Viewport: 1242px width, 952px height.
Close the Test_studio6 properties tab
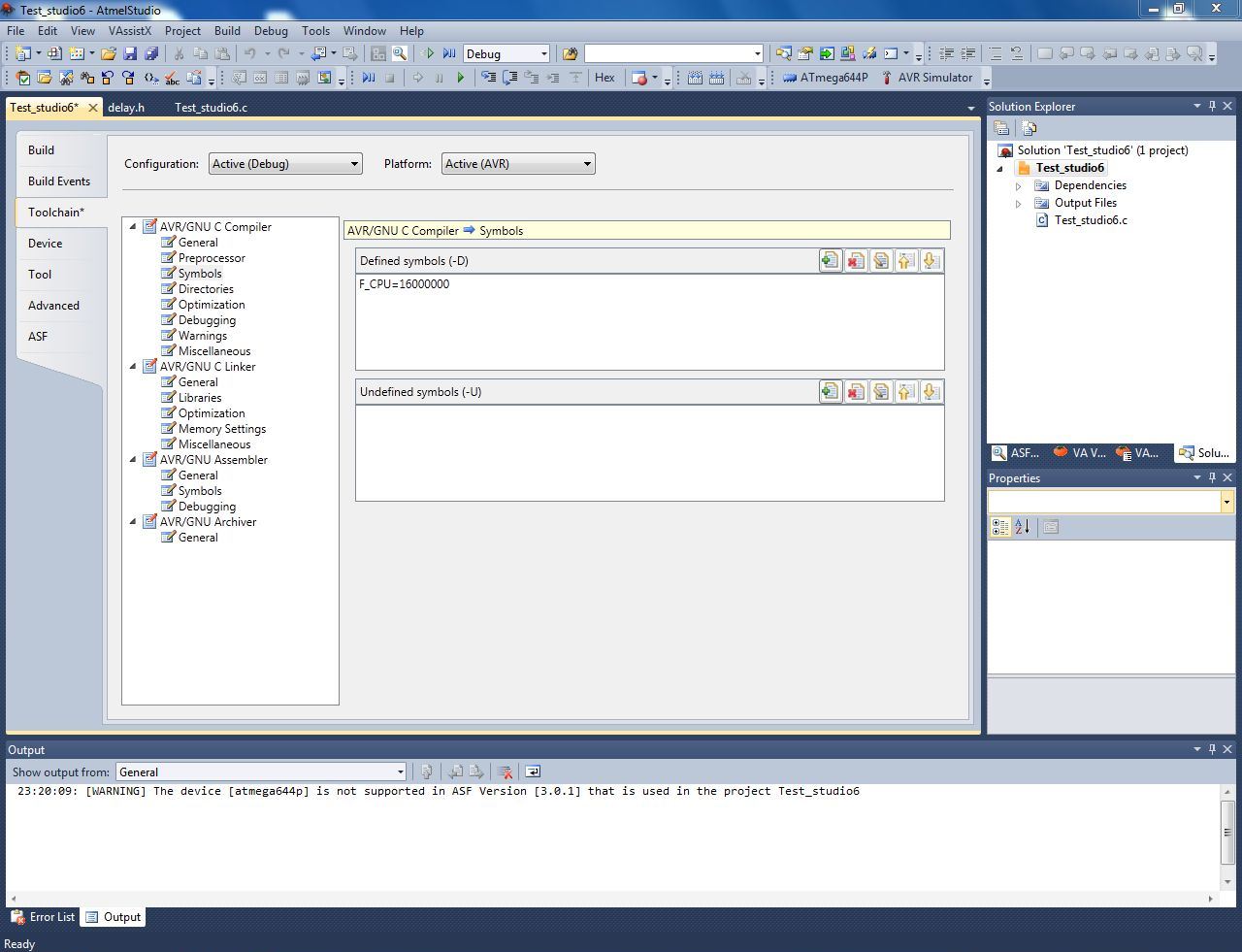pyautogui.click(x=93, y=108)
